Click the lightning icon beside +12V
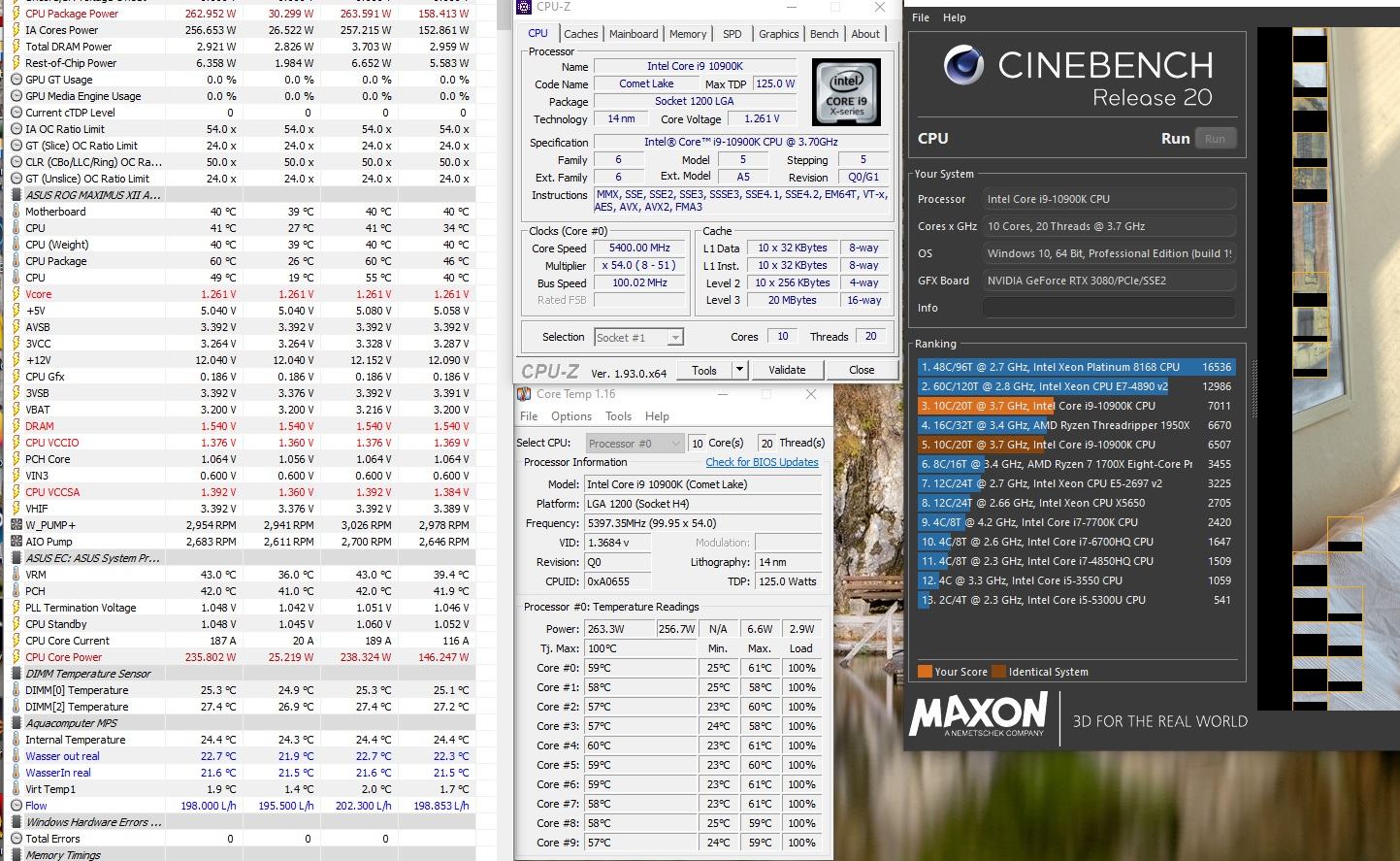Screen dimensions: 1400x861 [x=16, y=360]
